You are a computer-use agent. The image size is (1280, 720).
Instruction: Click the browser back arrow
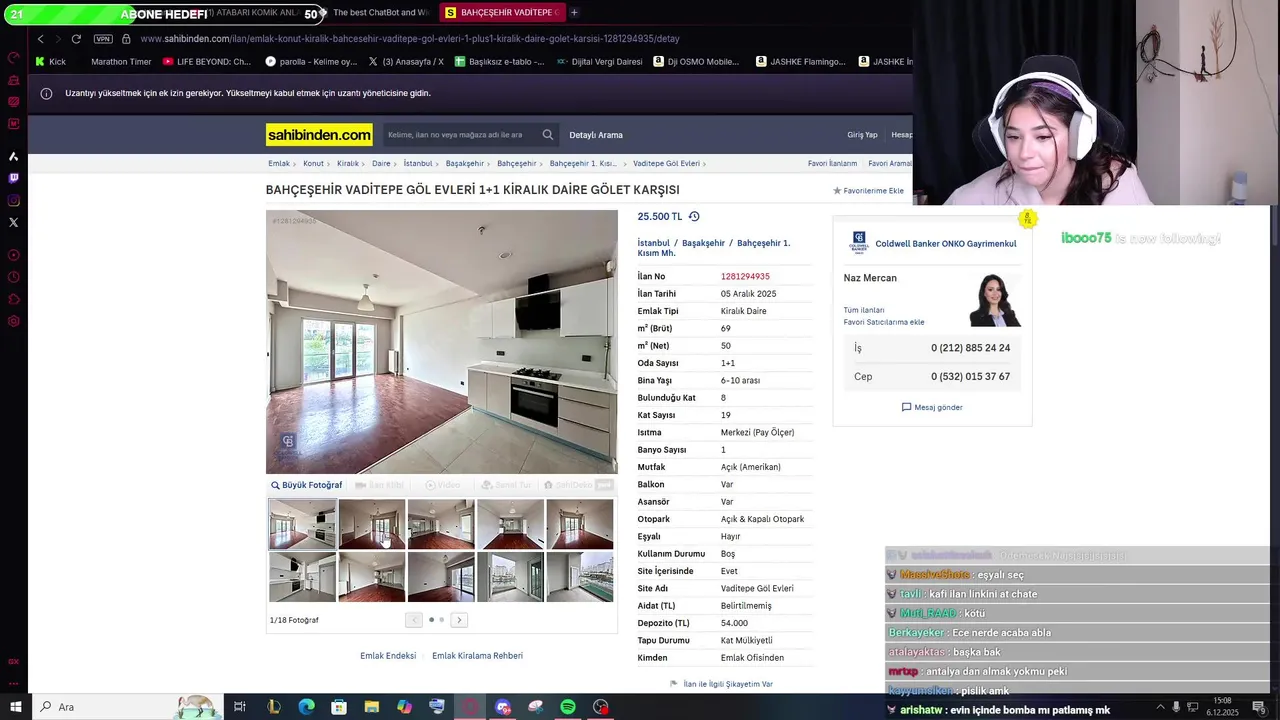tap(40, 39)
